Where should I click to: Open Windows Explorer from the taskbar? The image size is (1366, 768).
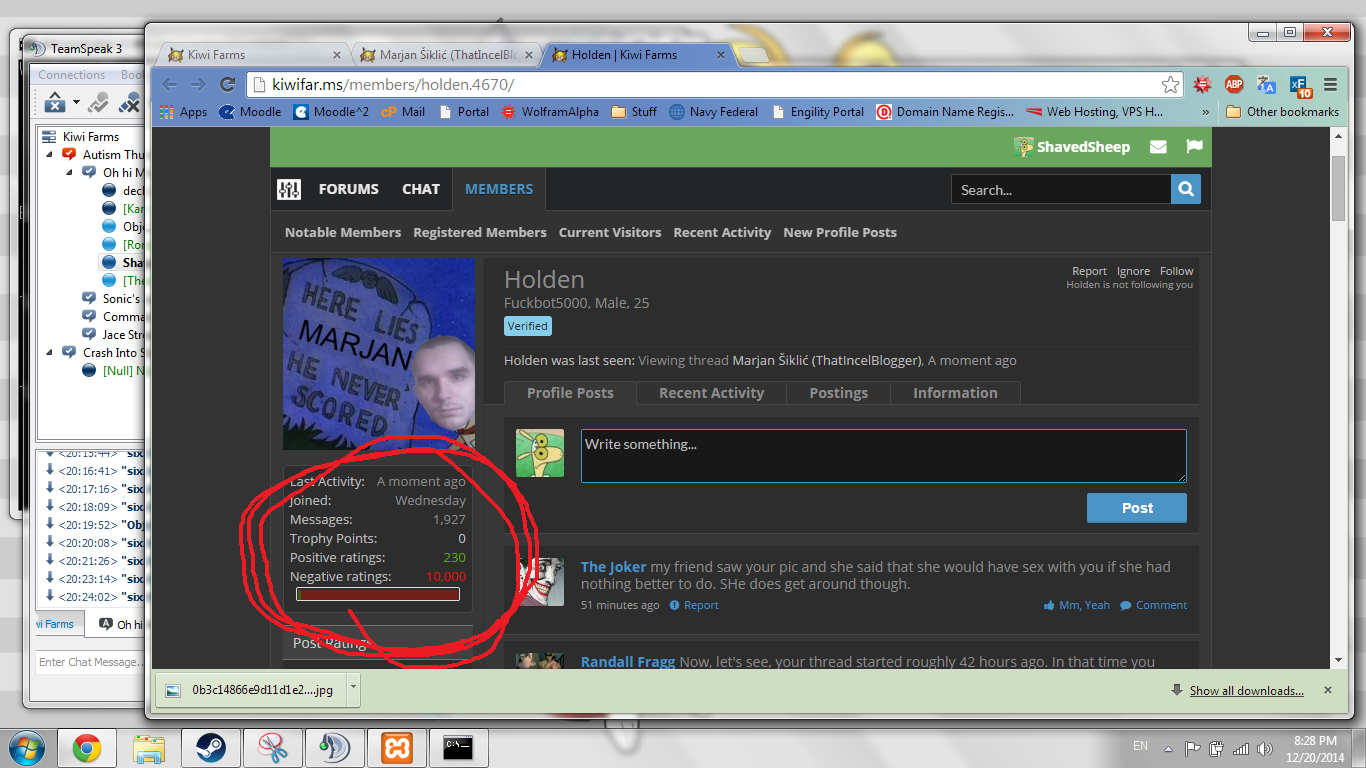click(x=148, y=748)
